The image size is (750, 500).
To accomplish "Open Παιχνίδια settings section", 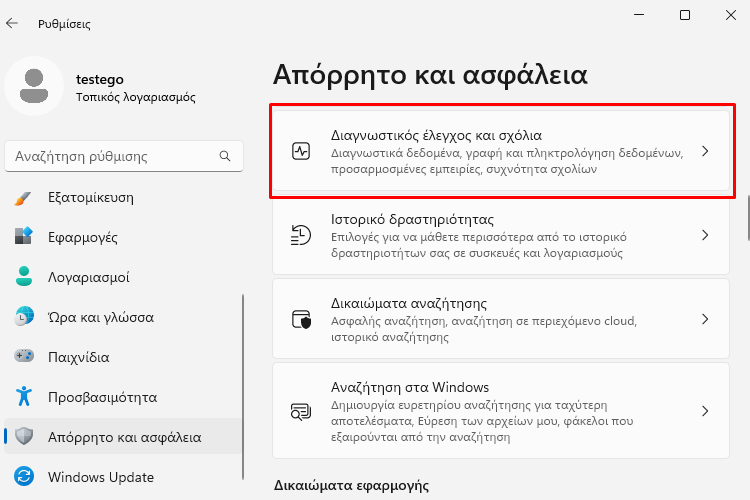I will [x=123, y=357].
